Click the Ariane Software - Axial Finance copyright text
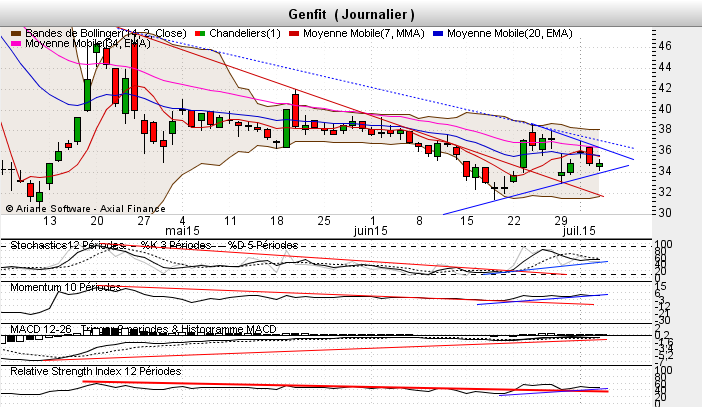Screen dimensions: 702x407 pos(86,209)
